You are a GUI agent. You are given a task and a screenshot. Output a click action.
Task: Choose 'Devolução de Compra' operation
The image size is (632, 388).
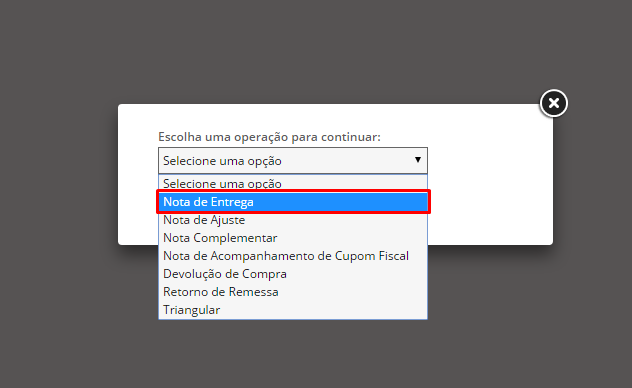(293, 274)
